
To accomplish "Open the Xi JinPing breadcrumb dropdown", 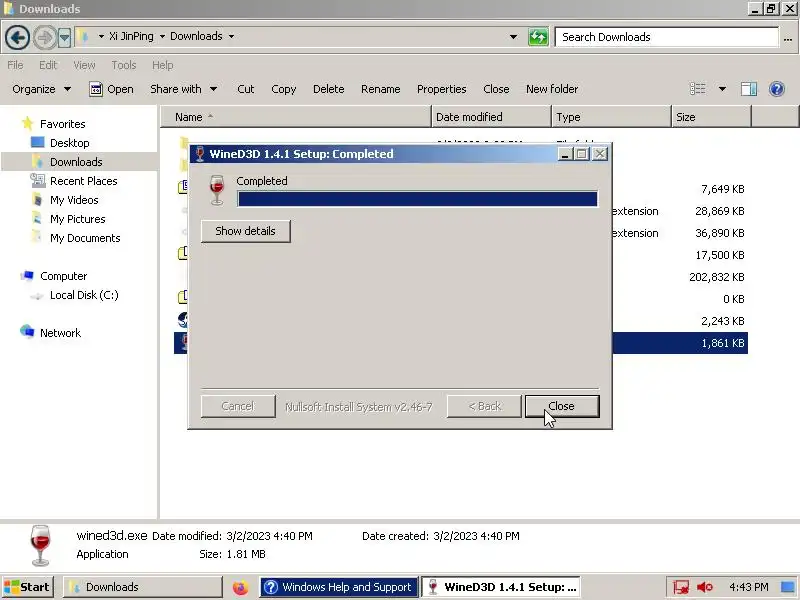I will tap(162, 36).
